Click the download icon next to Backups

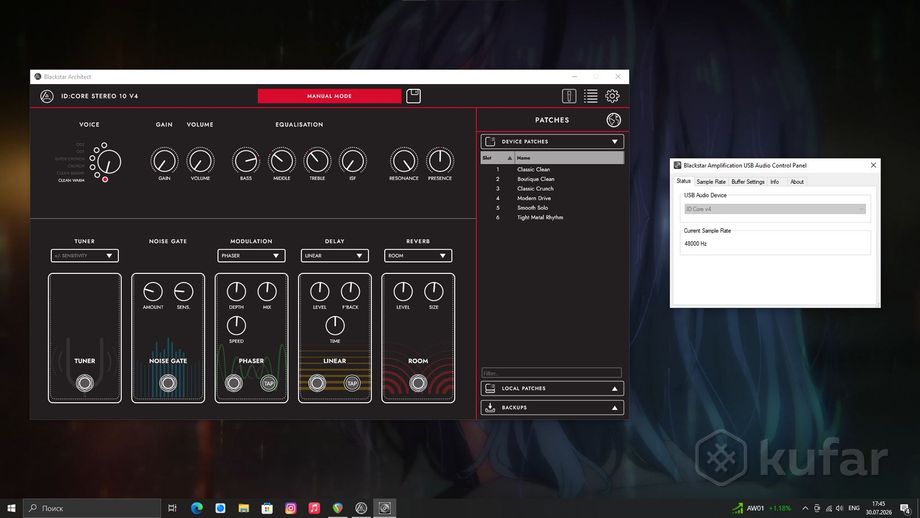pos(490,407)
